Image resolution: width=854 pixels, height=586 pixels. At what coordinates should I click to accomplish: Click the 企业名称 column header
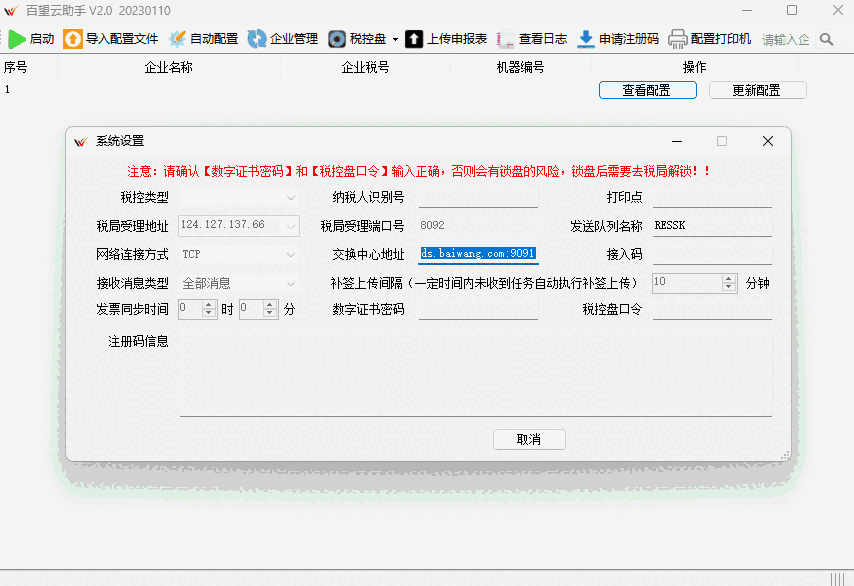tap(168, 67)
